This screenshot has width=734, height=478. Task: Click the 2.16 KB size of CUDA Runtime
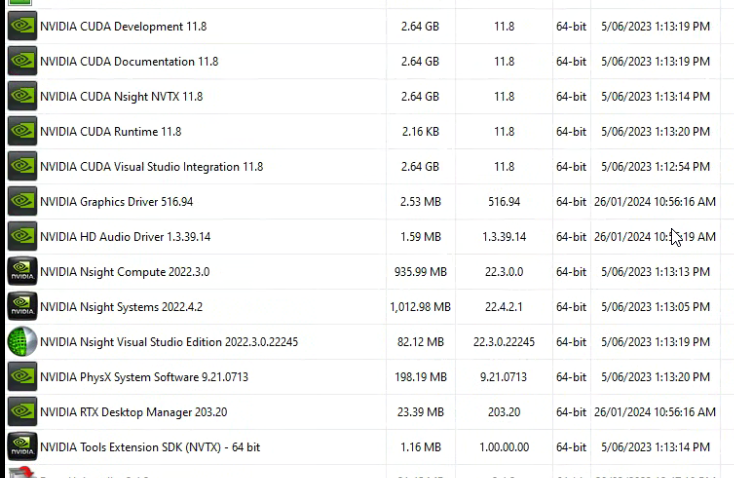(x=420, y=132)
